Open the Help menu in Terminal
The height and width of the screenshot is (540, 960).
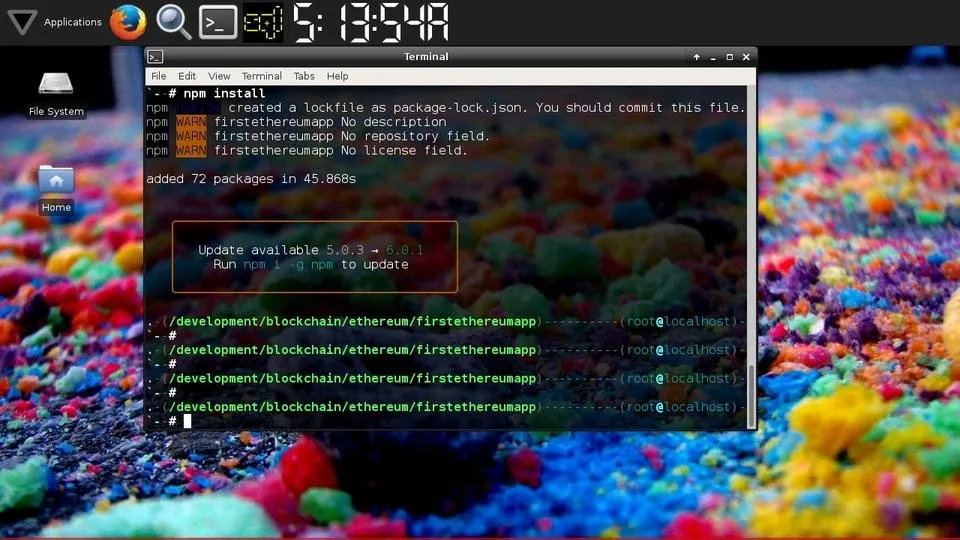pos(337,76)
